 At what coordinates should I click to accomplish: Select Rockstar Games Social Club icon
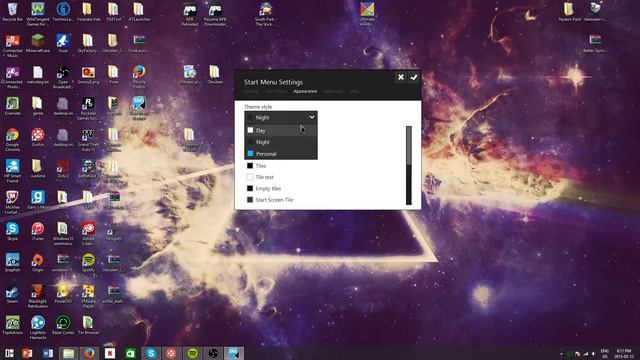(x=88, y=109)
